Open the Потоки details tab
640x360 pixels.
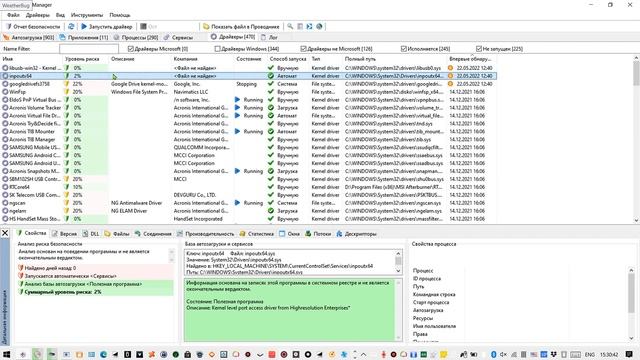pos(318,234)
